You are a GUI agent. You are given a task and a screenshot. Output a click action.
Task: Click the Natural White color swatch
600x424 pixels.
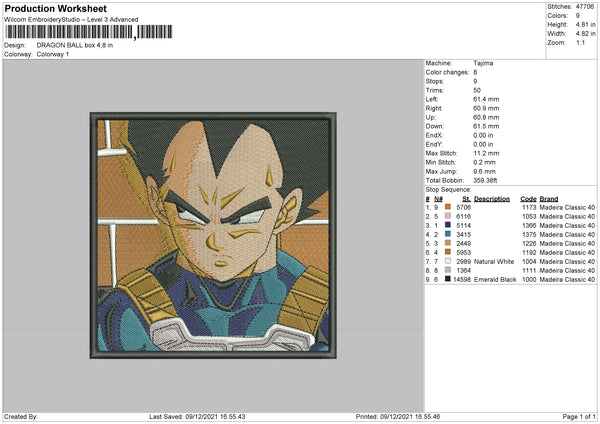point(448,261)
